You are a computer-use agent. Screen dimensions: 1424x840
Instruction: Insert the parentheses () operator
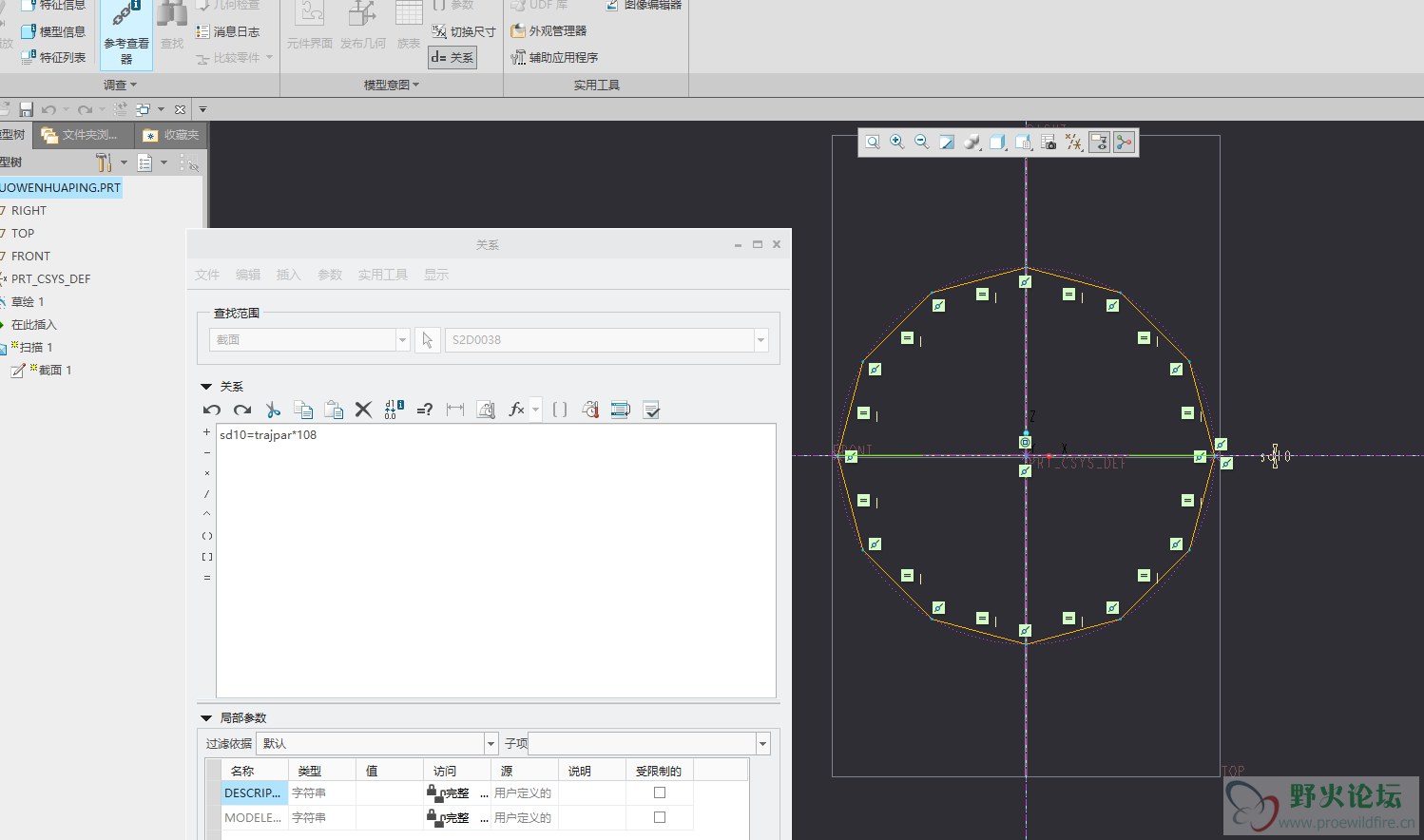pyautogui.click(x=207, y=536)
